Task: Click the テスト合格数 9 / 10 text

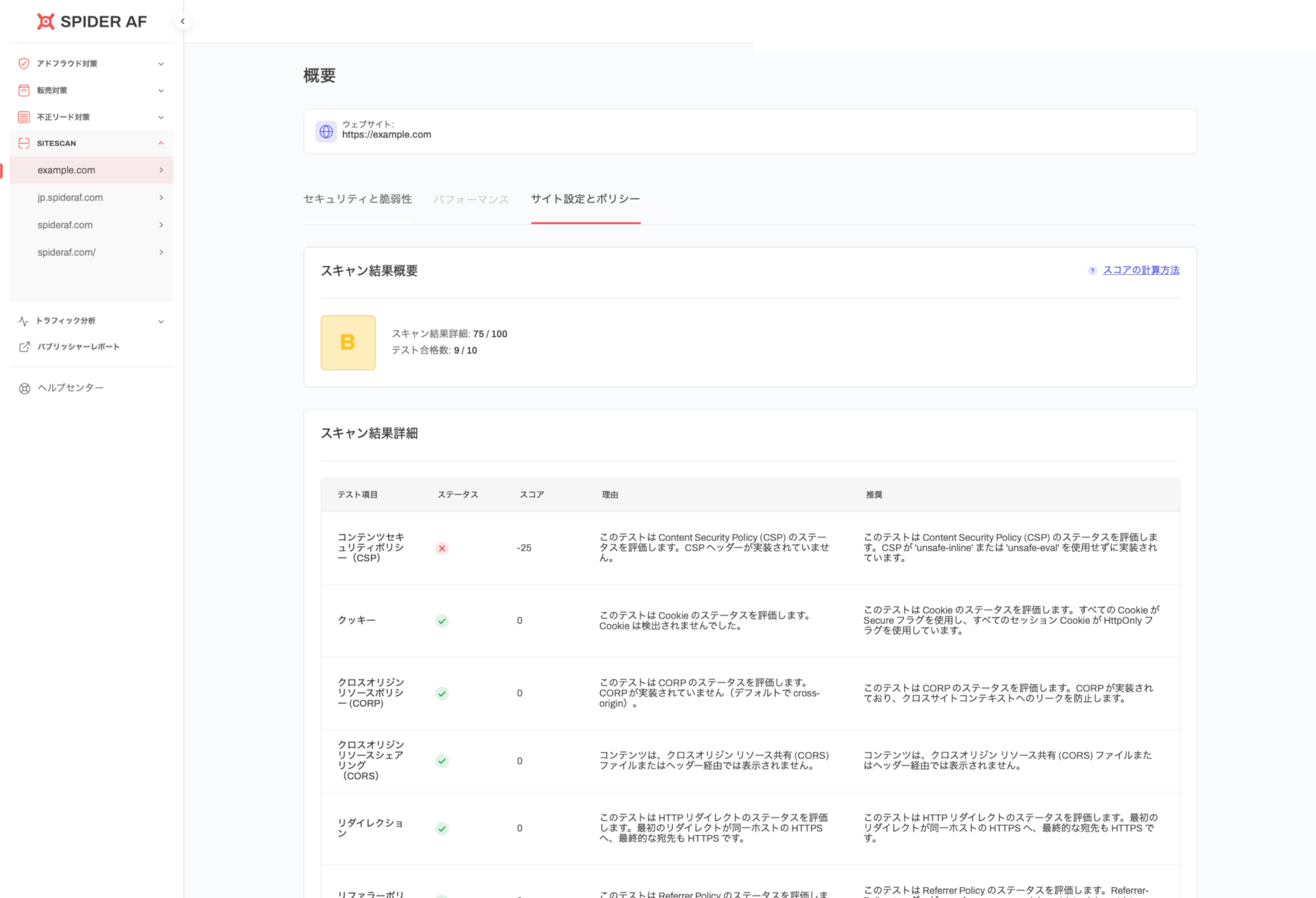Action: [434, 351]
